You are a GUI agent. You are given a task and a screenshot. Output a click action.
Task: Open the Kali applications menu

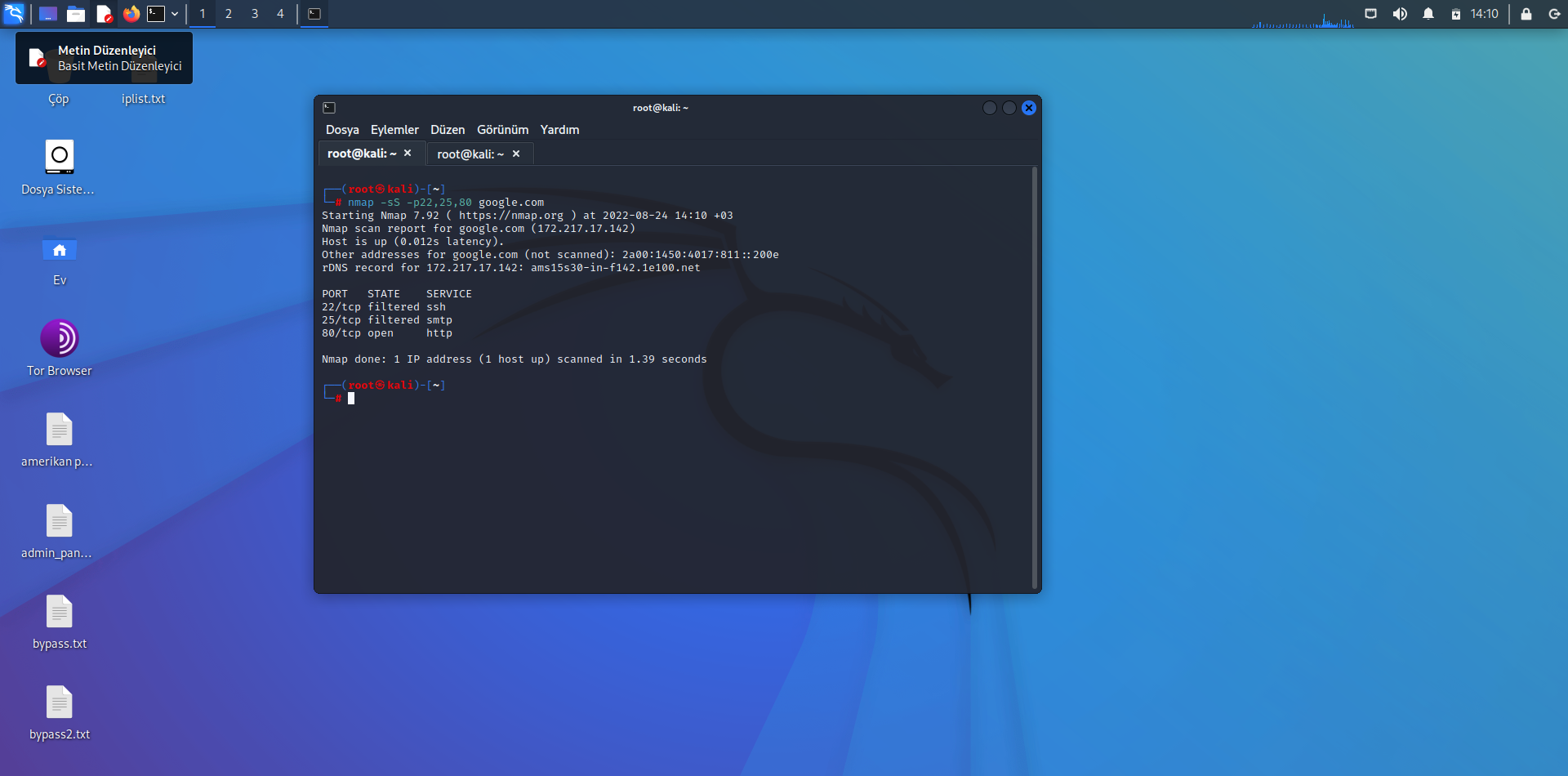15,14
